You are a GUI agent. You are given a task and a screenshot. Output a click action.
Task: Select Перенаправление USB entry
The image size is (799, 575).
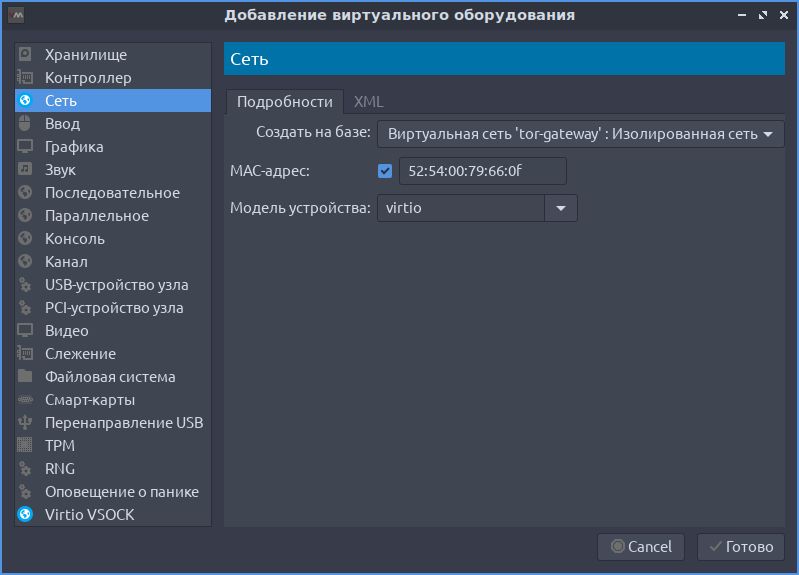click(x=113, y=422)
